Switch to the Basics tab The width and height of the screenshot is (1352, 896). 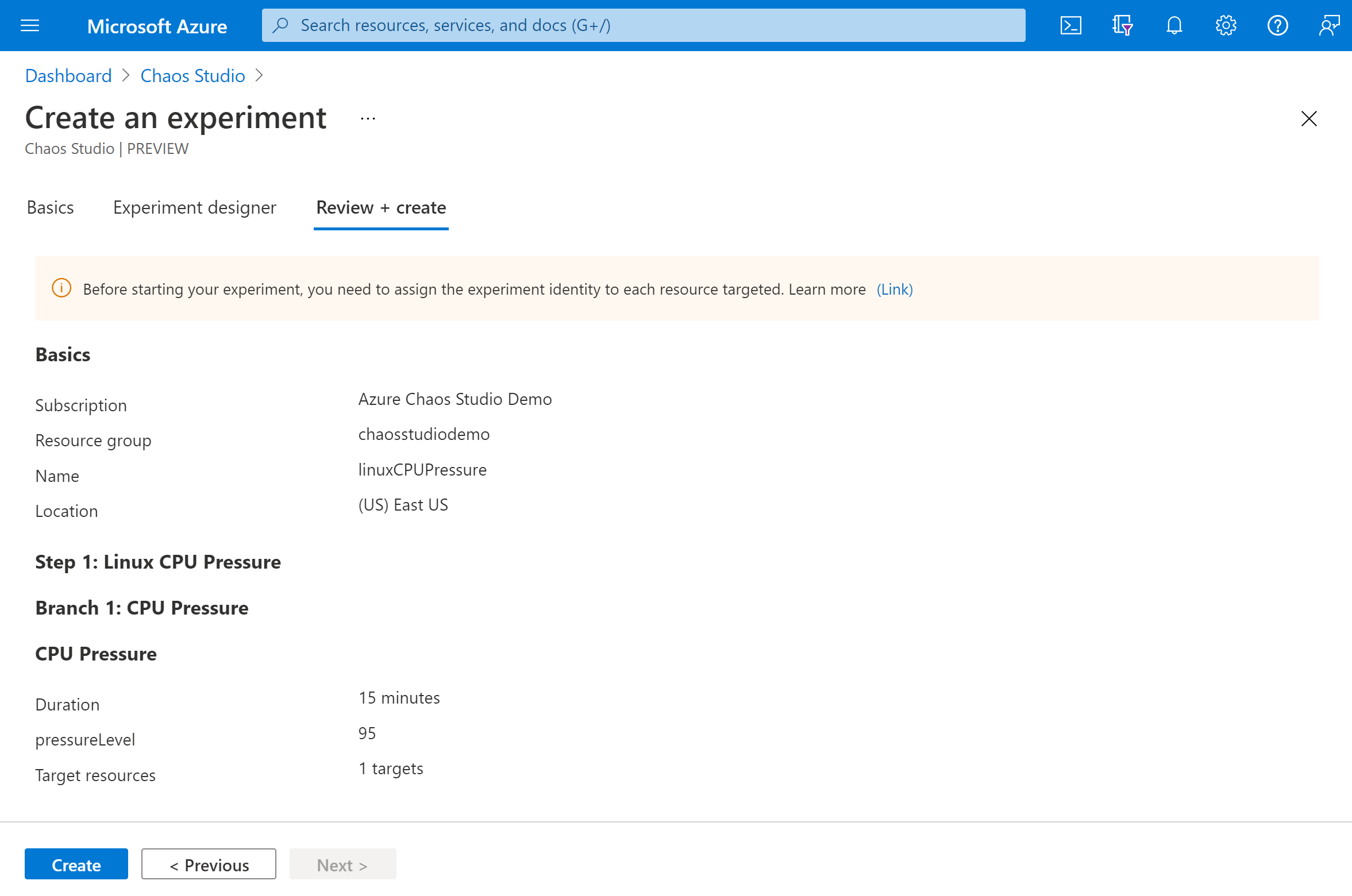pyautogui.click(x=49, y=207)
